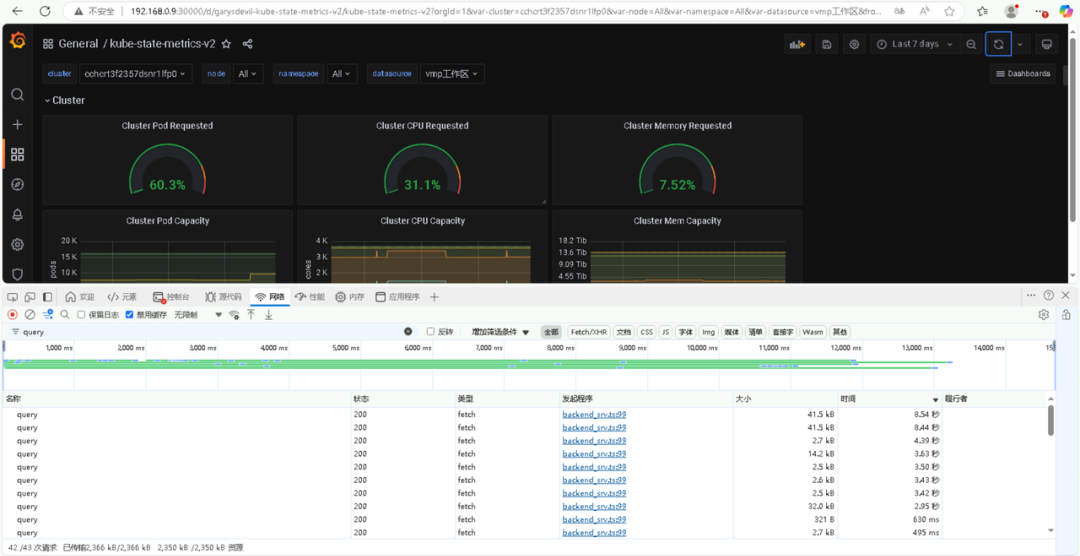Viewport: 1080px width, 556px height.
Task: Save the dashboard with disk icon
Action: (827, 44)
